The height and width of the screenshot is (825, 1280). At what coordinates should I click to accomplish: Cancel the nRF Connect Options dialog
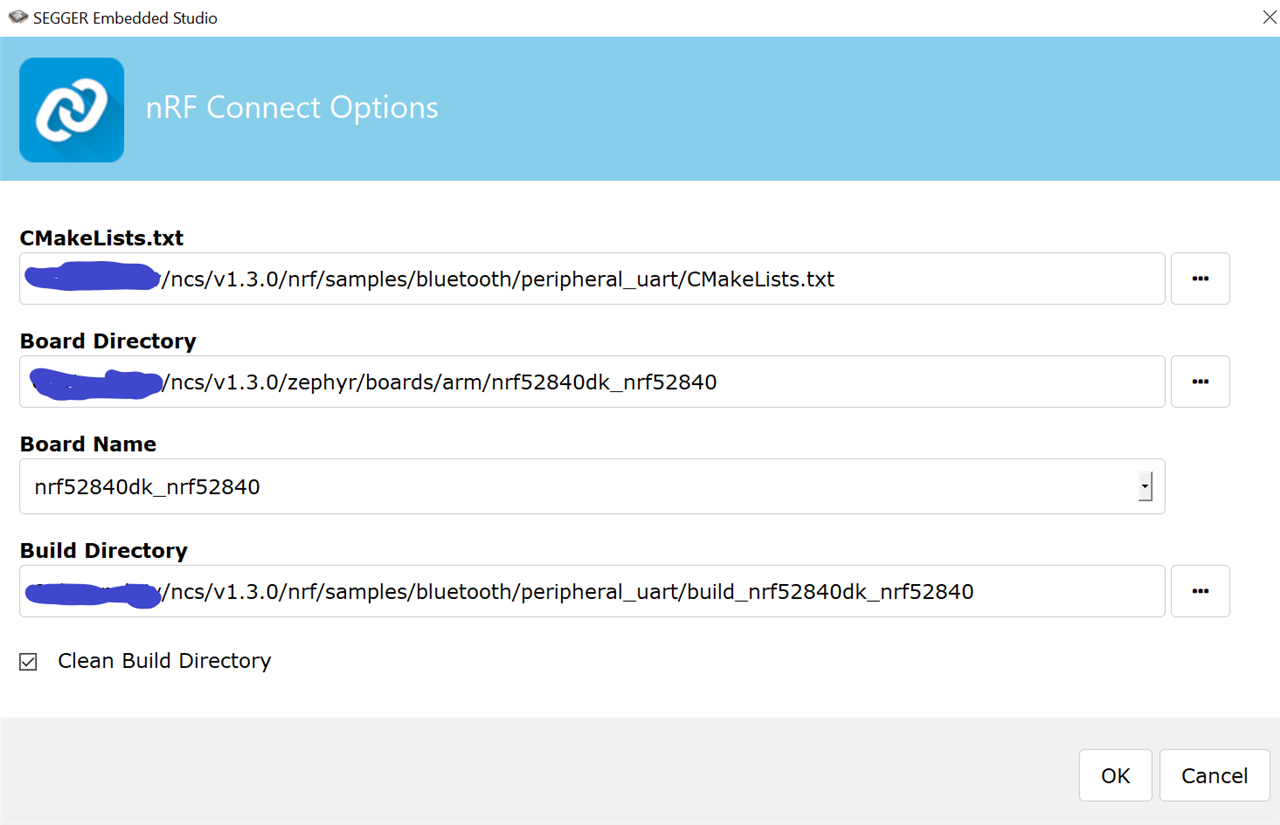click(1214, 775)
